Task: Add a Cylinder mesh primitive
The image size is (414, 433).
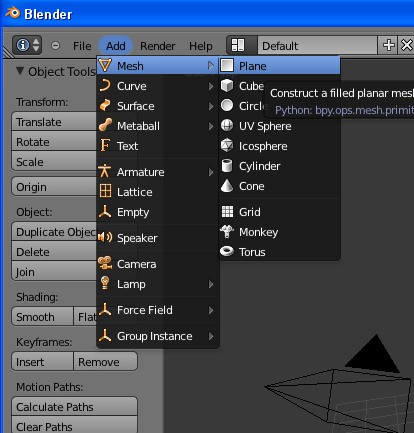Action: 279,166
